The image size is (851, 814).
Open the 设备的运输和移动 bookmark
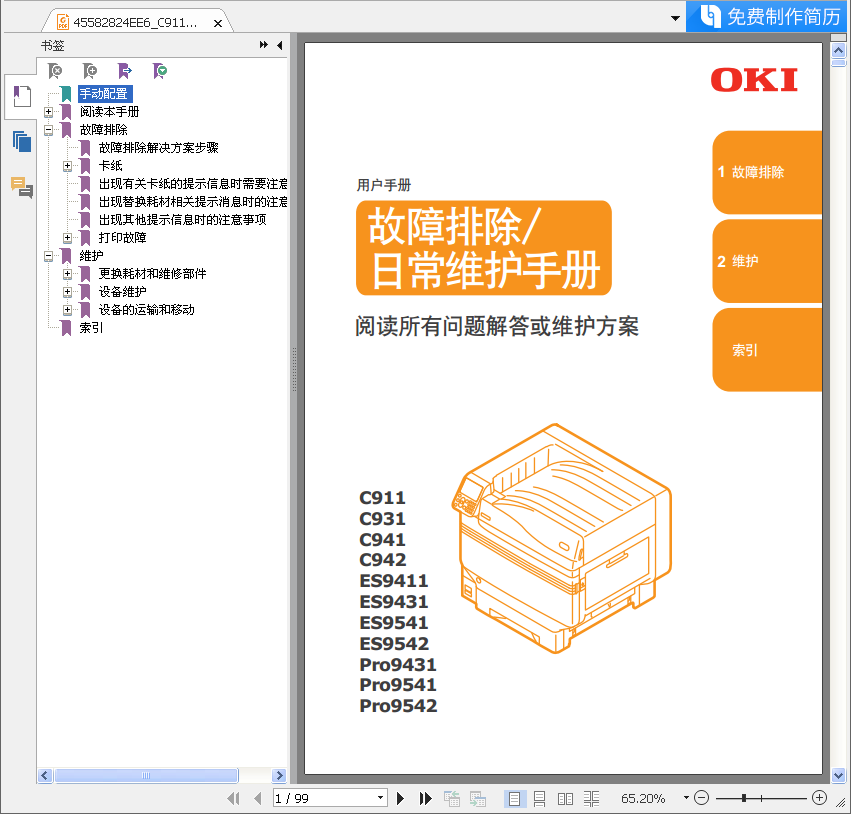tap(147, 310)
